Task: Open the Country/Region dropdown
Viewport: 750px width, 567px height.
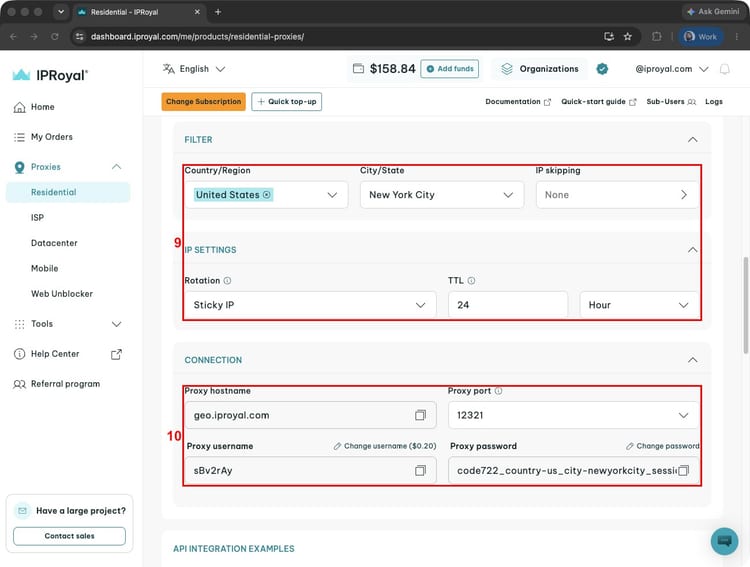Action: pyautogui.click(x=332, y=195)
